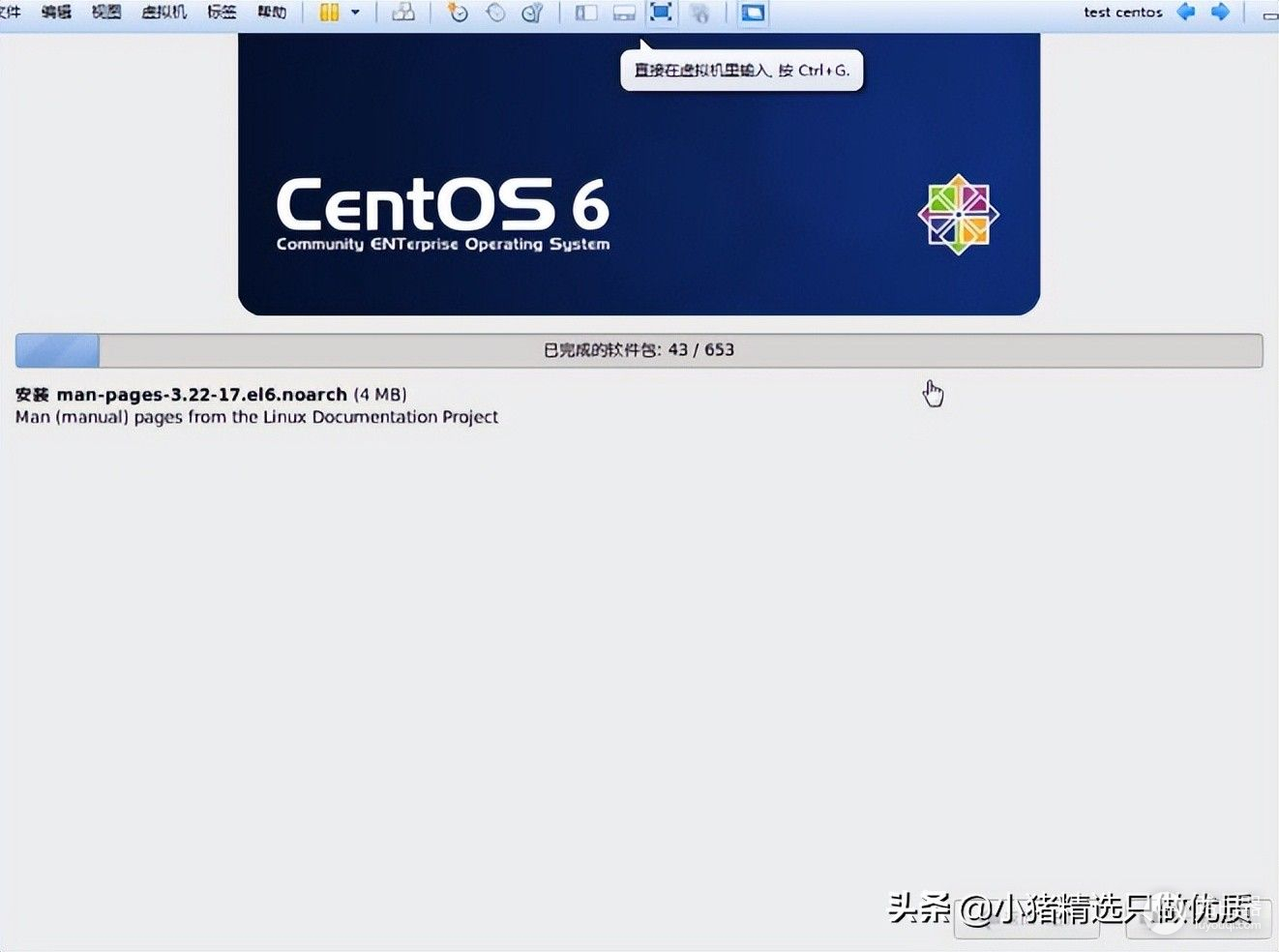Screen dimensions: 1279x952
Task: Pause the virtual machine with the yellow pause icon
Action: 330,13
